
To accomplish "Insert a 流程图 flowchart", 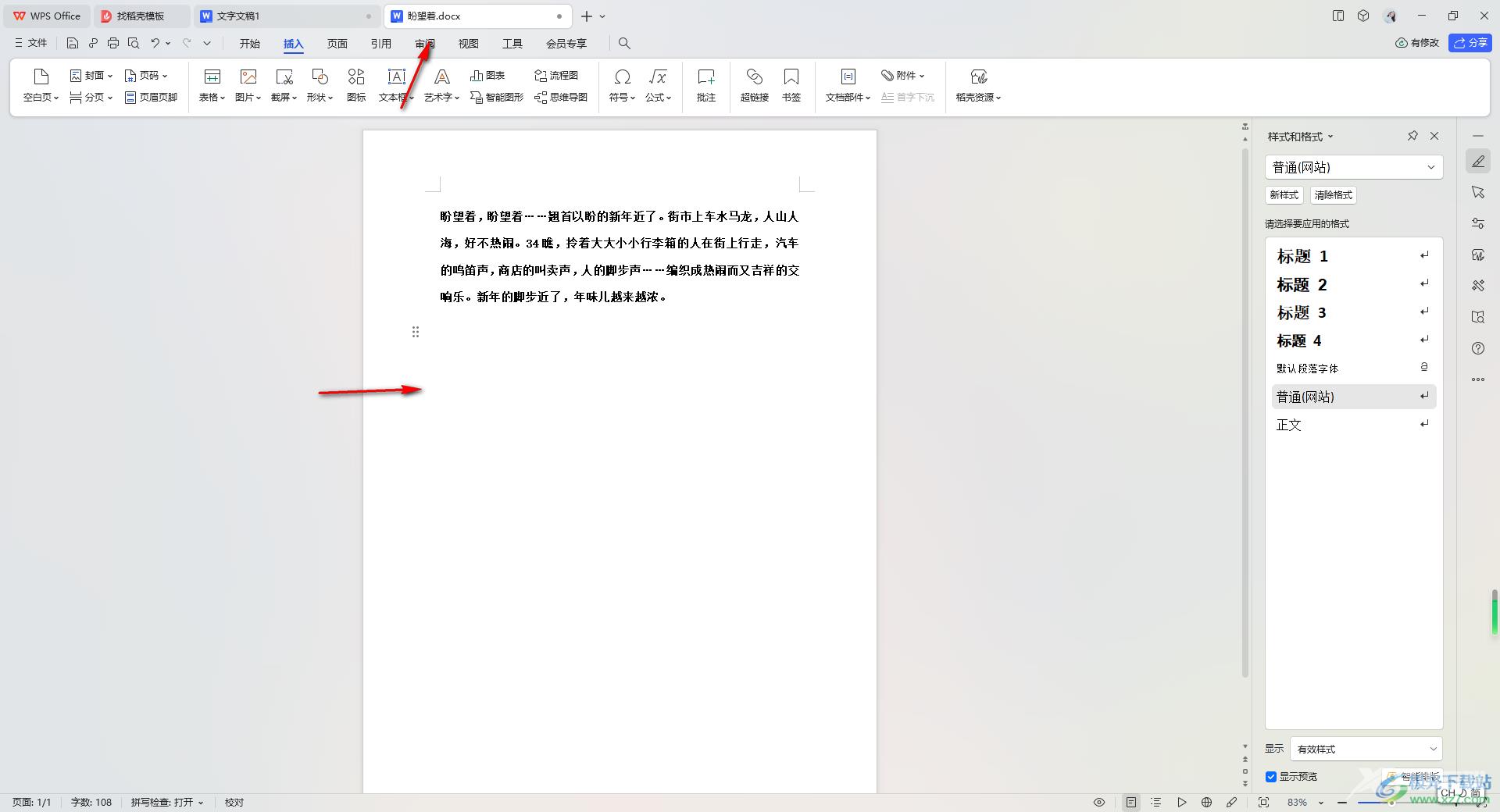I will [556, 76].
